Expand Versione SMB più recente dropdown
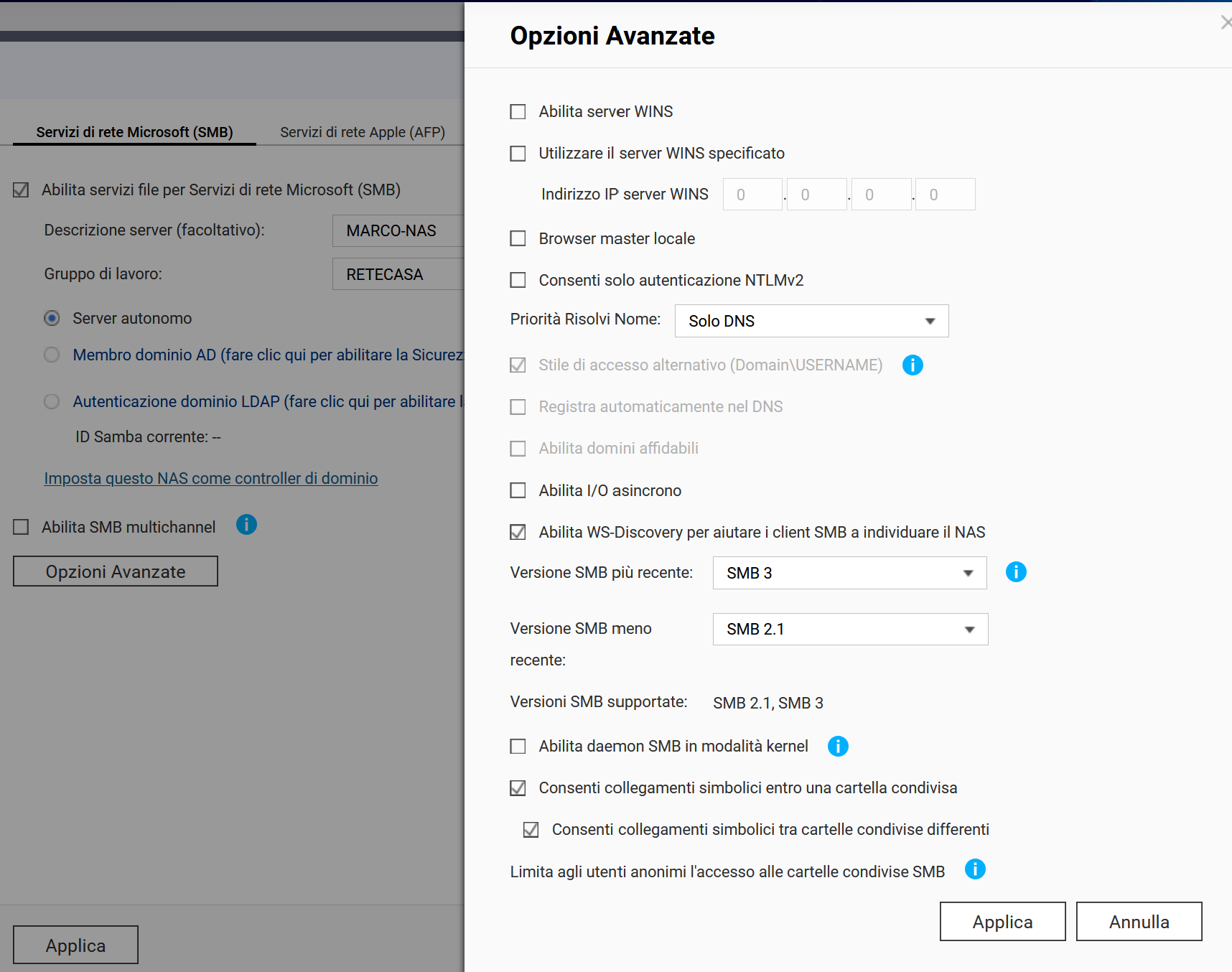The width and height of the screenshot is (1232, 972). click(849, 573)
